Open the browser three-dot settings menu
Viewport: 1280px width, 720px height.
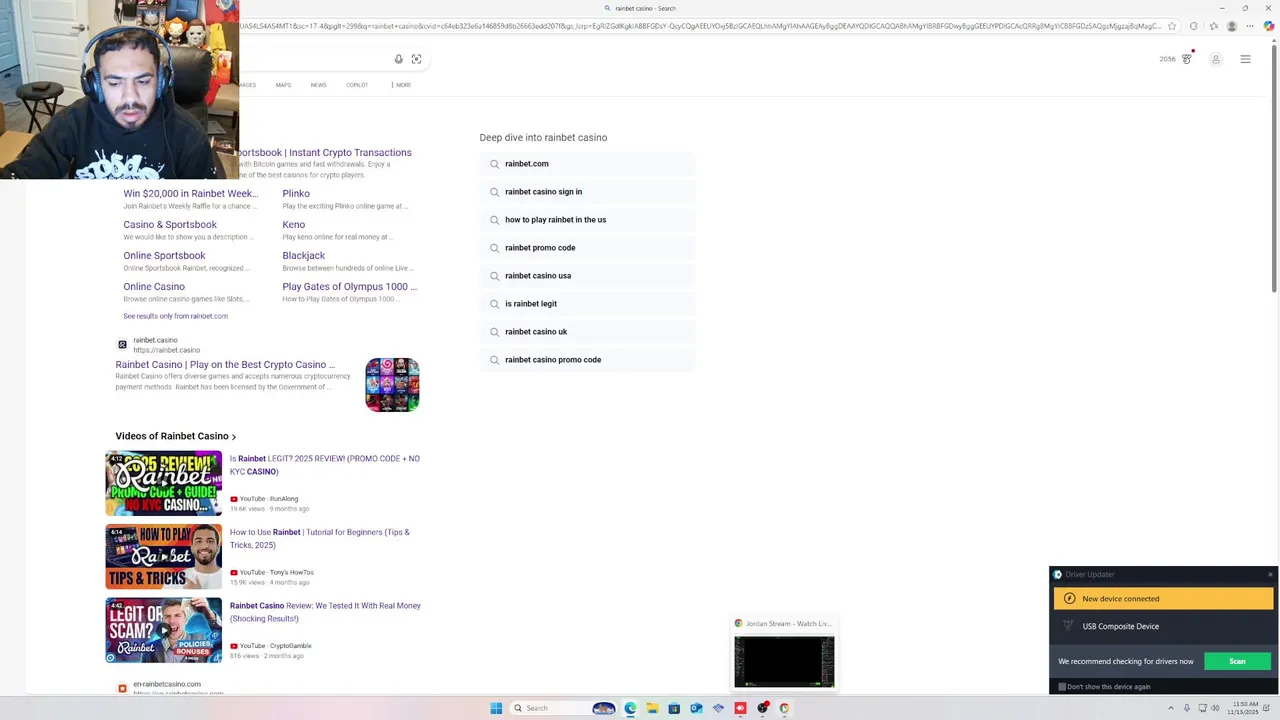click(x=1251, y=26)
